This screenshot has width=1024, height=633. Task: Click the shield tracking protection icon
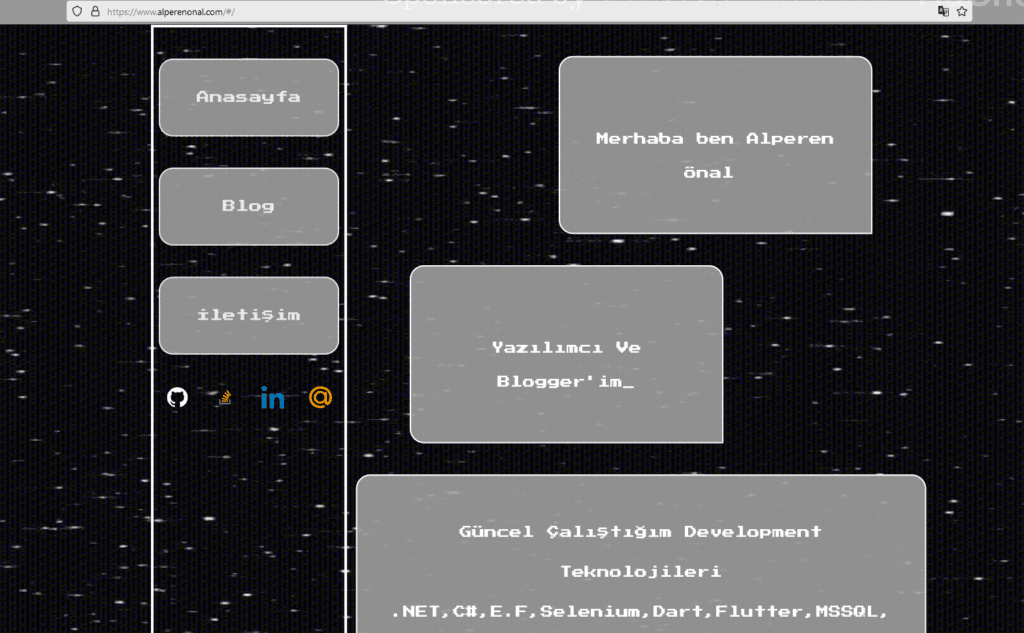77,11
